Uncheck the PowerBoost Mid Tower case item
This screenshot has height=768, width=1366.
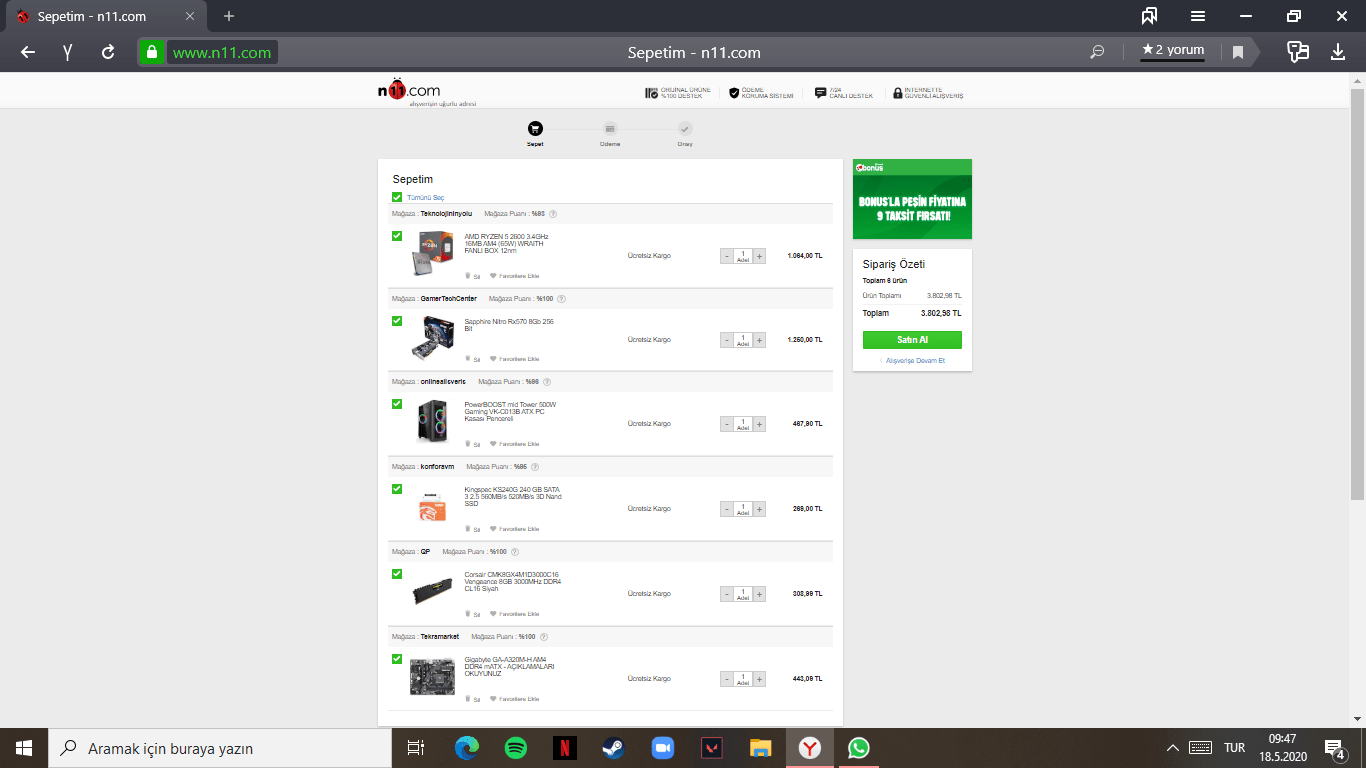tap(397, 404)
